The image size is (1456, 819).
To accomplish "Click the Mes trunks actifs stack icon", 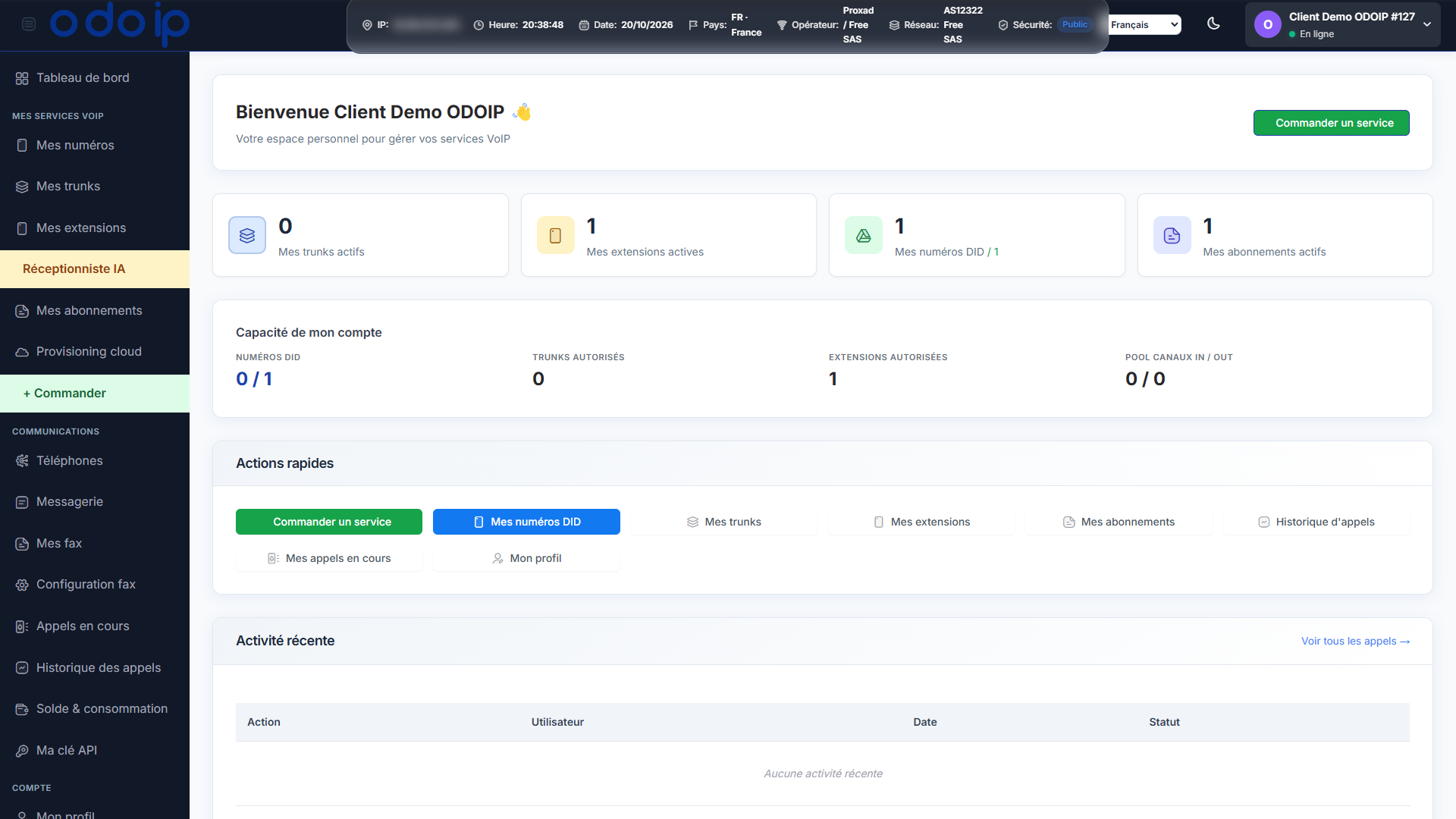I will [x=247, y=235].
